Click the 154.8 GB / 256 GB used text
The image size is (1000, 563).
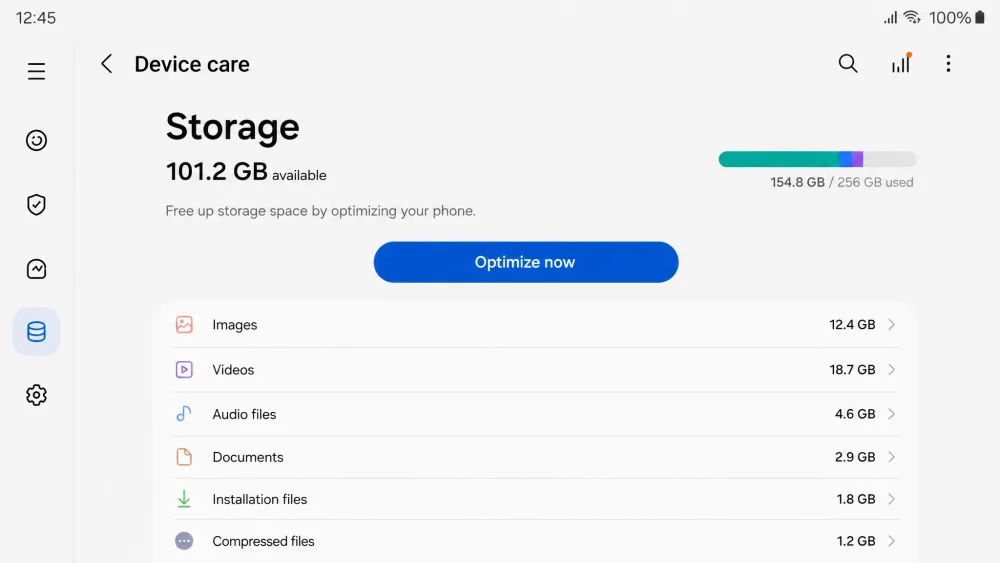pyautogui.click(x=842, y=182)
